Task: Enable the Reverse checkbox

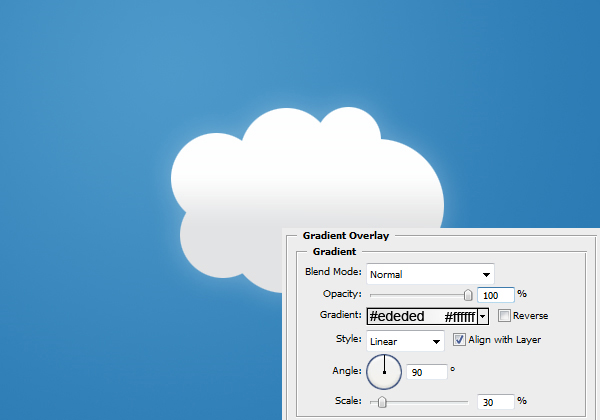Action: (x=504, y=316)
